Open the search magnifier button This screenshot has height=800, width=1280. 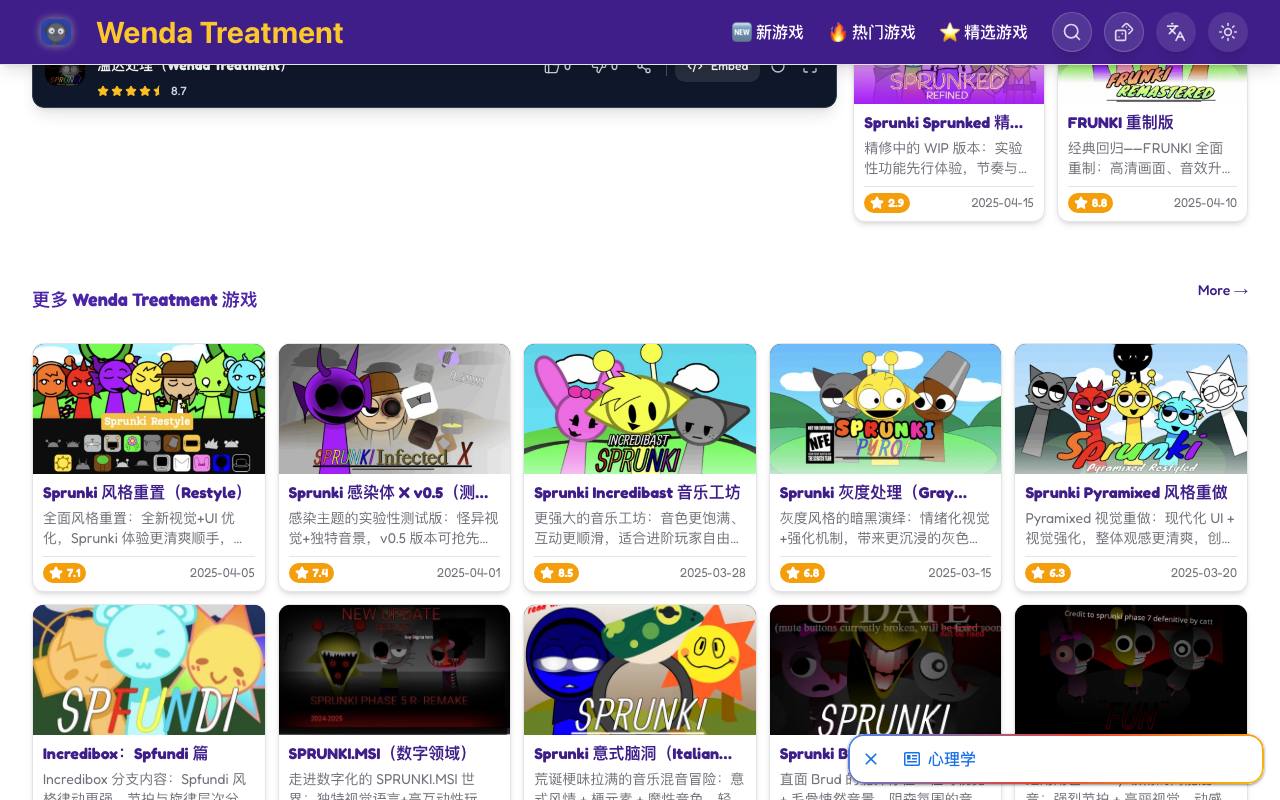click(x=1072, y=32)
